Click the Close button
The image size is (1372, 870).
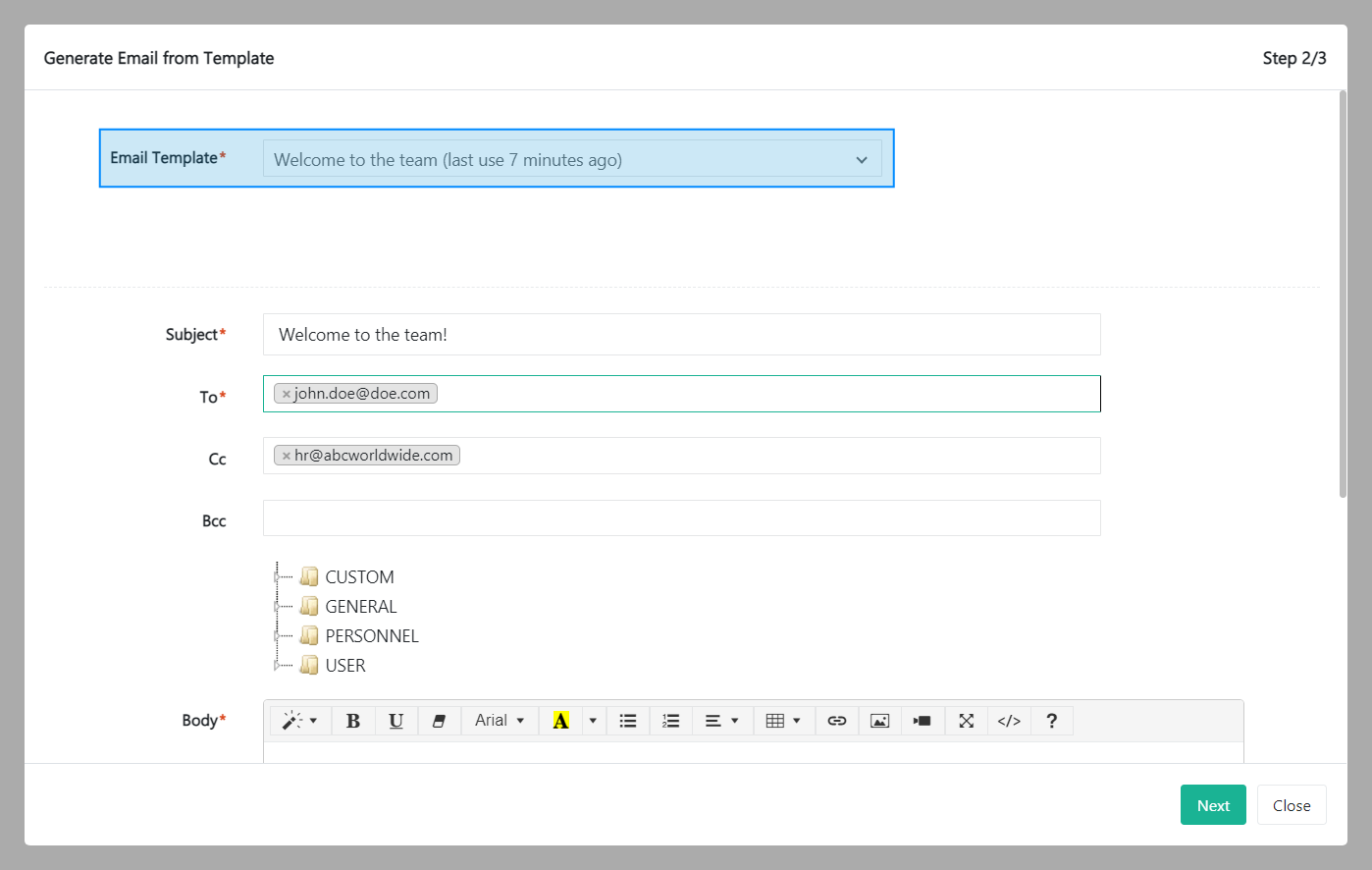(x=1292, y=805)
